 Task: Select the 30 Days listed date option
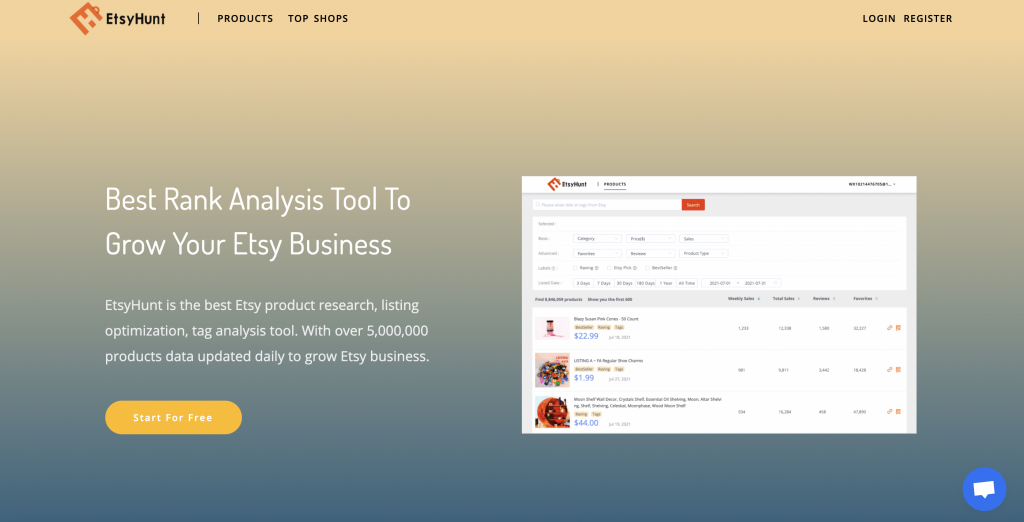click(625, 283)
